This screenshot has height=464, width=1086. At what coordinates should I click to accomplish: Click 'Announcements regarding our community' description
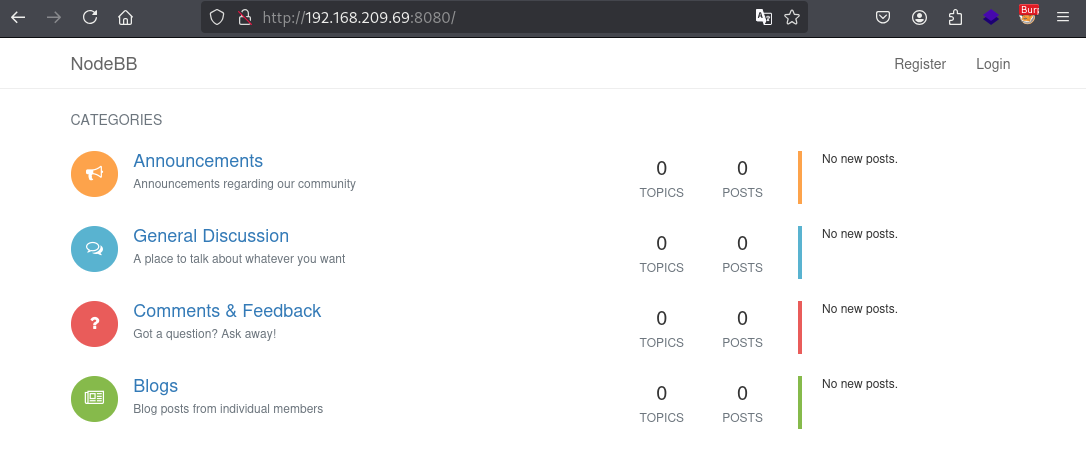click(244, 184)
